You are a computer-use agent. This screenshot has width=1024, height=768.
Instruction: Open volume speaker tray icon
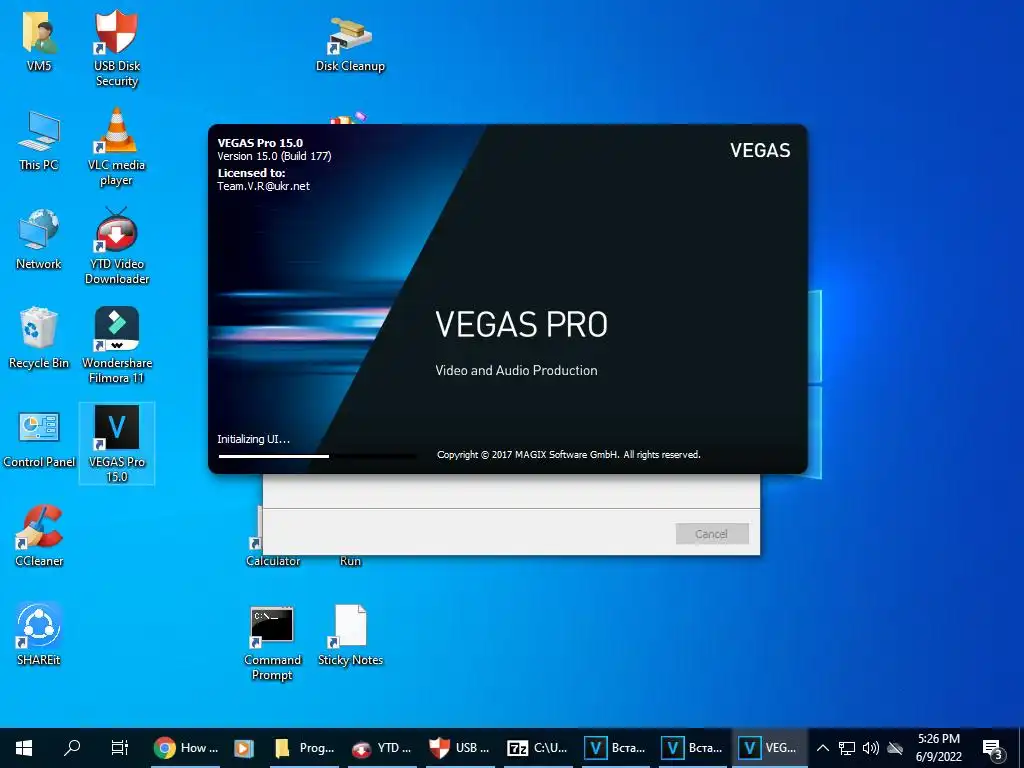871,748
